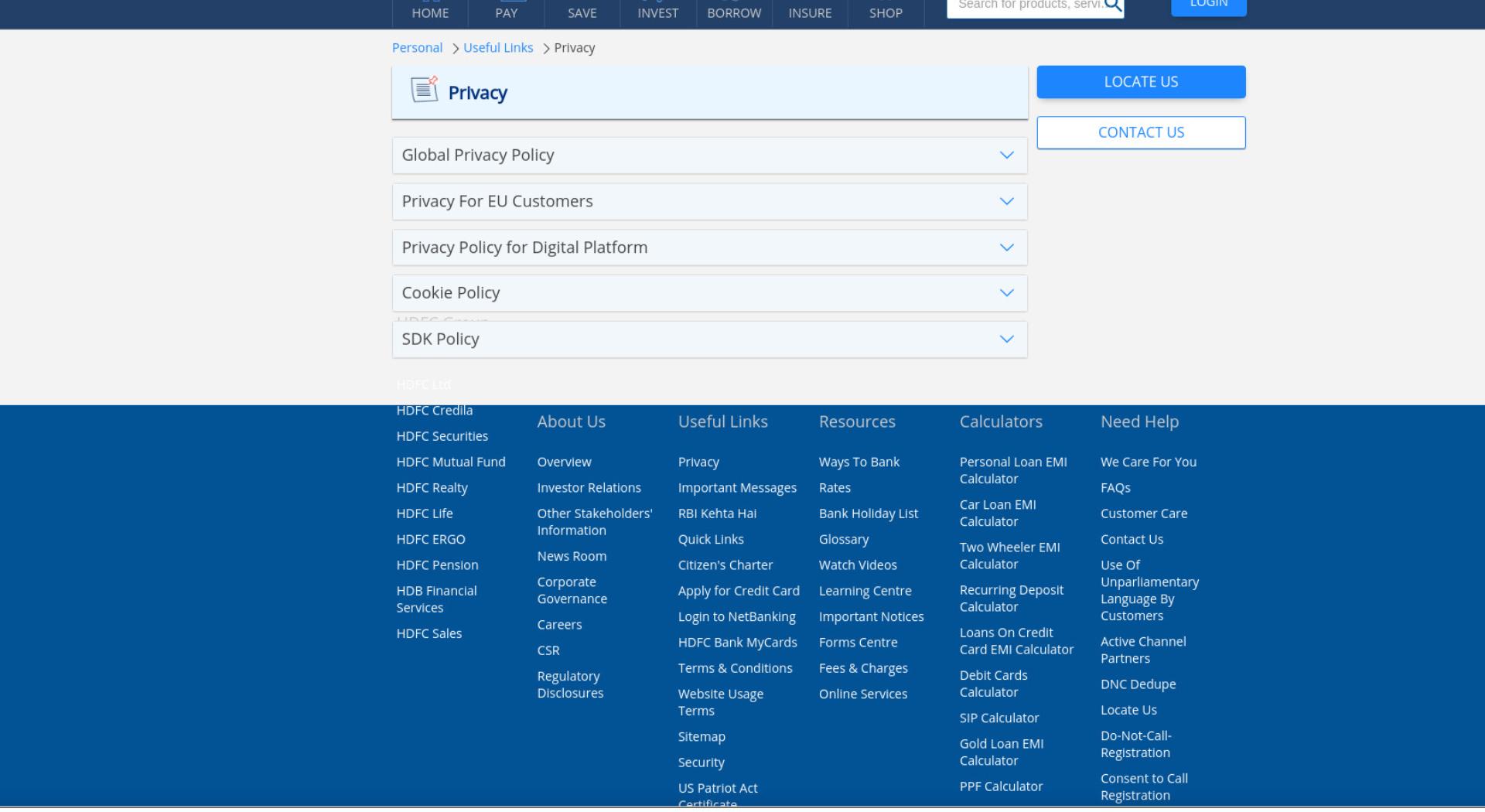Image resolution: width=1485 pixels, height=812 pixels.
Task: Expand the Cookie Policy section
Action: 710,293
